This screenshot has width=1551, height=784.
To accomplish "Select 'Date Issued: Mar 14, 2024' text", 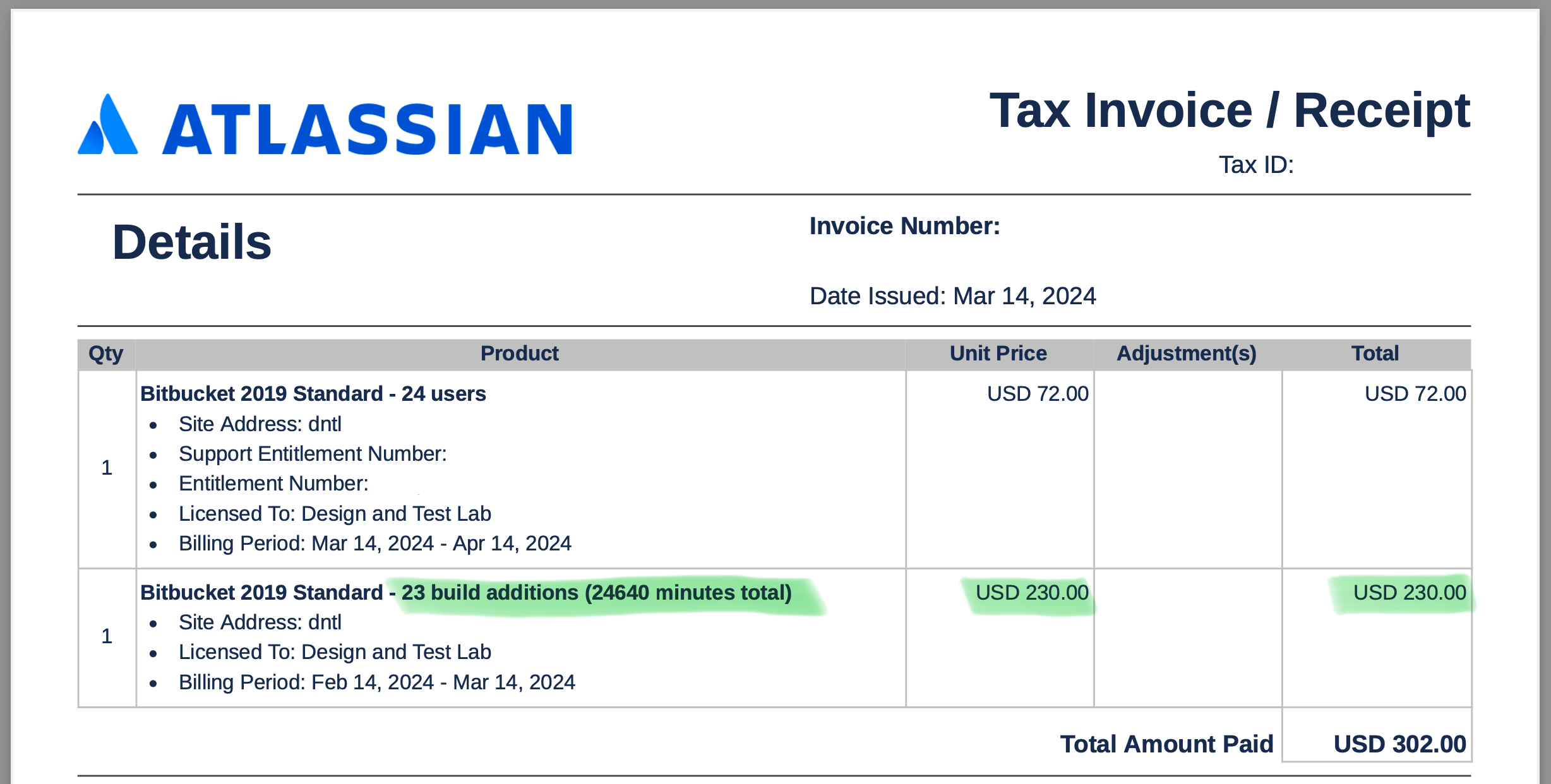I will (x=953, y=296).
